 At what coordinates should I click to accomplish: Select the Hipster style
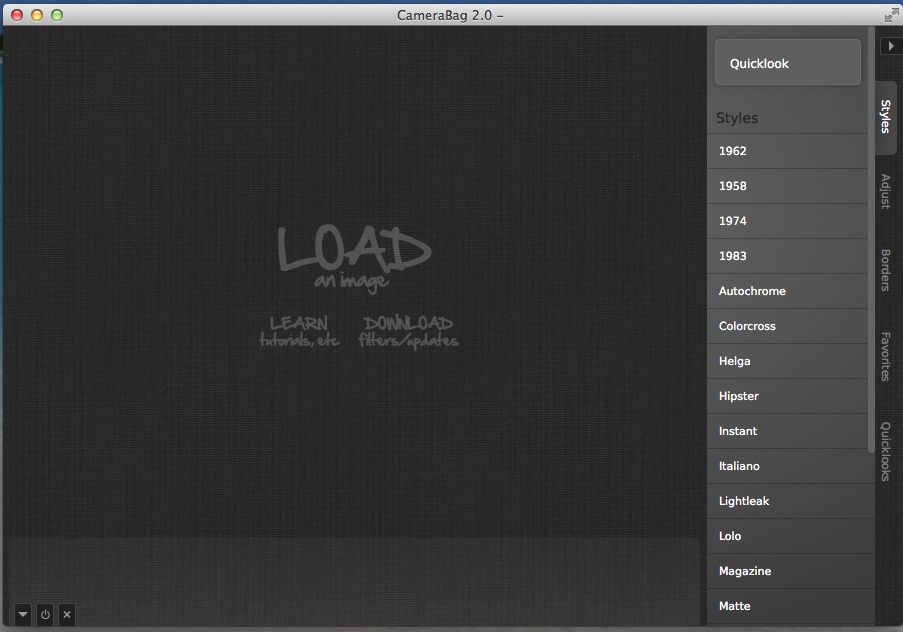coord(787,396)
